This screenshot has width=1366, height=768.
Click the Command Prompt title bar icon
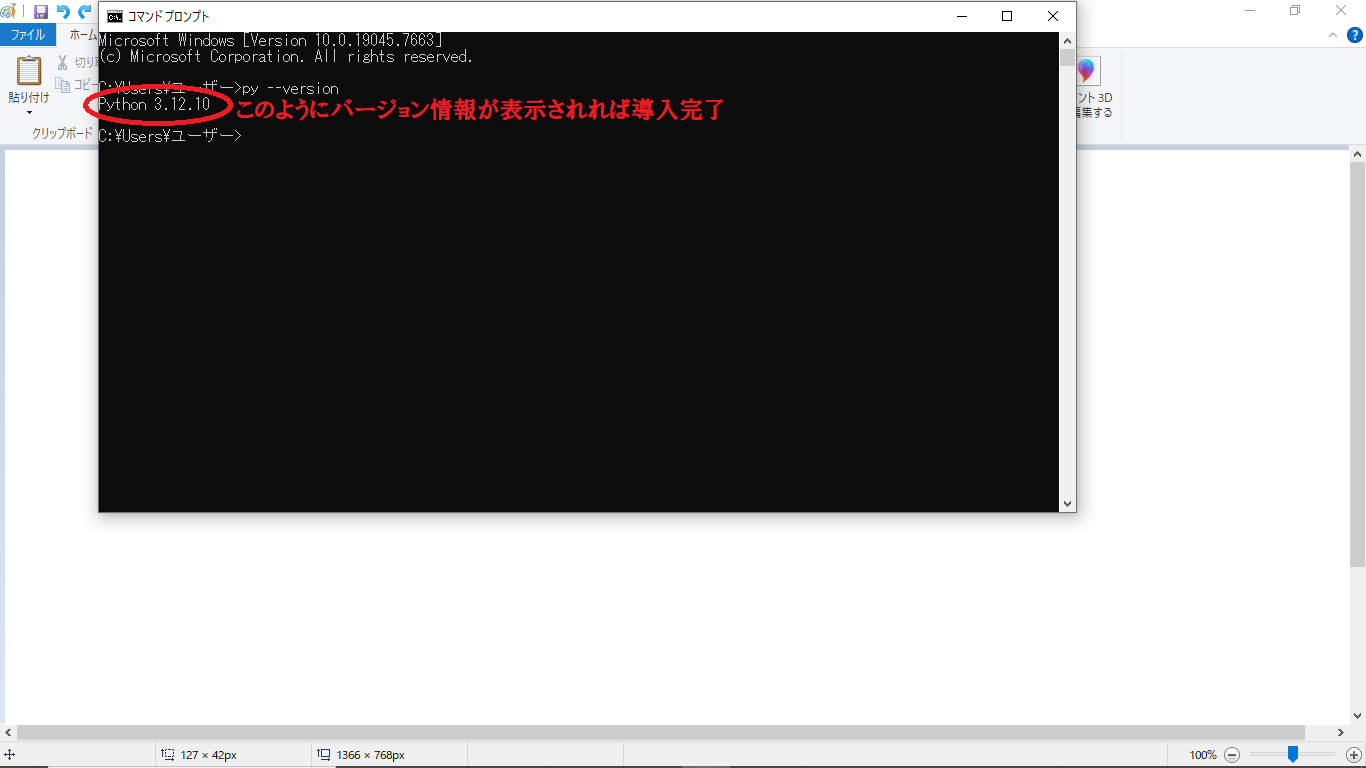point(115,16)
